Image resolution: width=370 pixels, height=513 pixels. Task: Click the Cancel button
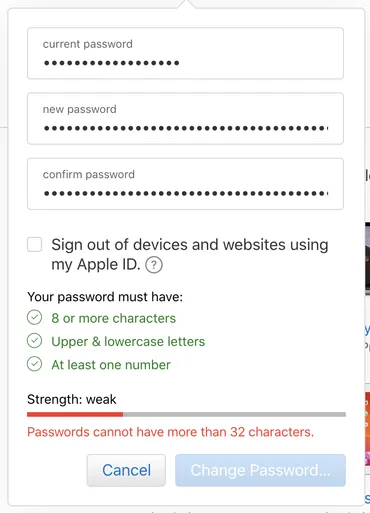[x=126, y=470]
